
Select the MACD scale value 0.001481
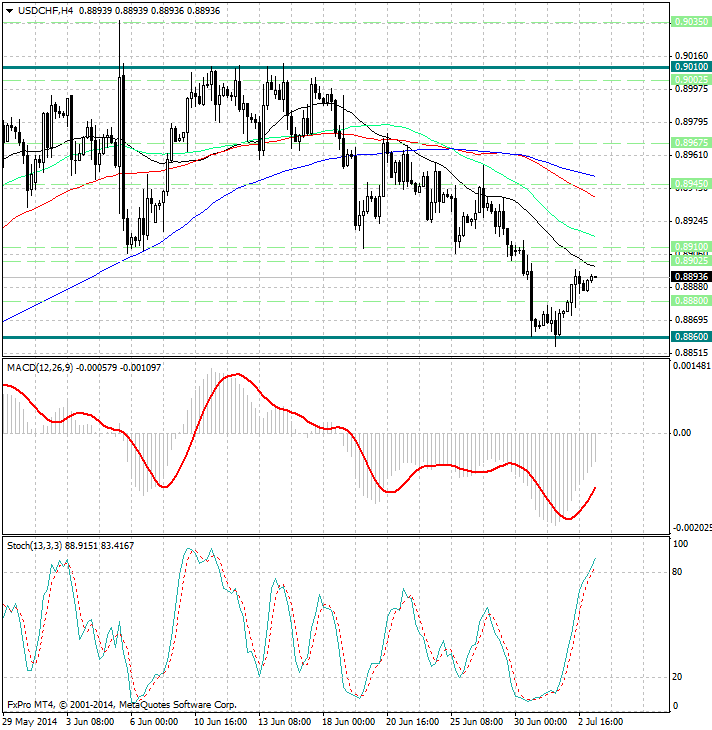click(x=692, y=366)
